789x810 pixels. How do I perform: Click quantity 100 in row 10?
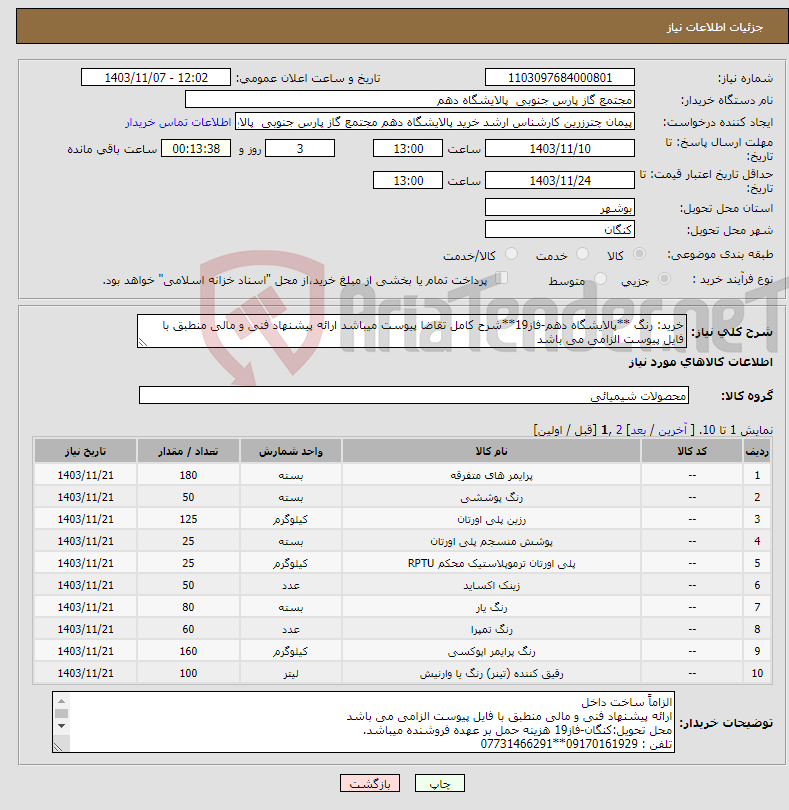pos(188,673)
